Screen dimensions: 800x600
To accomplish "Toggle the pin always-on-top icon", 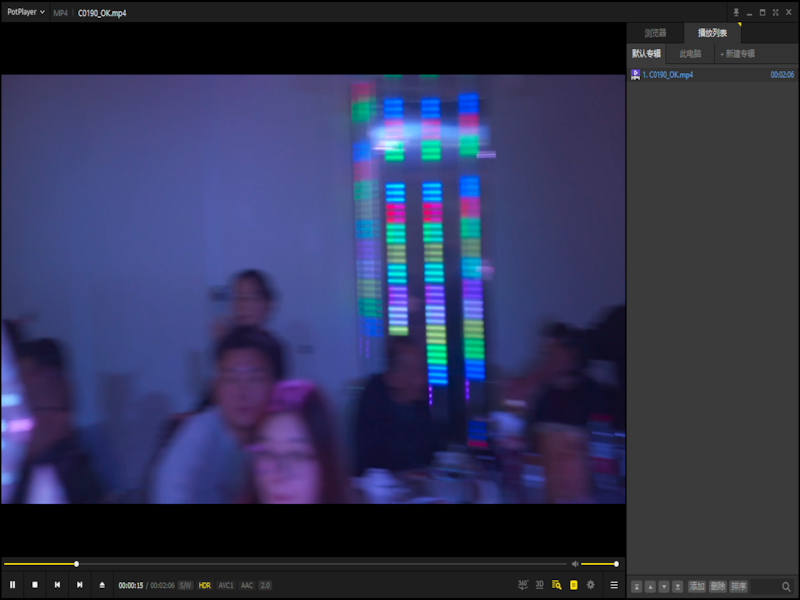I will (736, 12).
